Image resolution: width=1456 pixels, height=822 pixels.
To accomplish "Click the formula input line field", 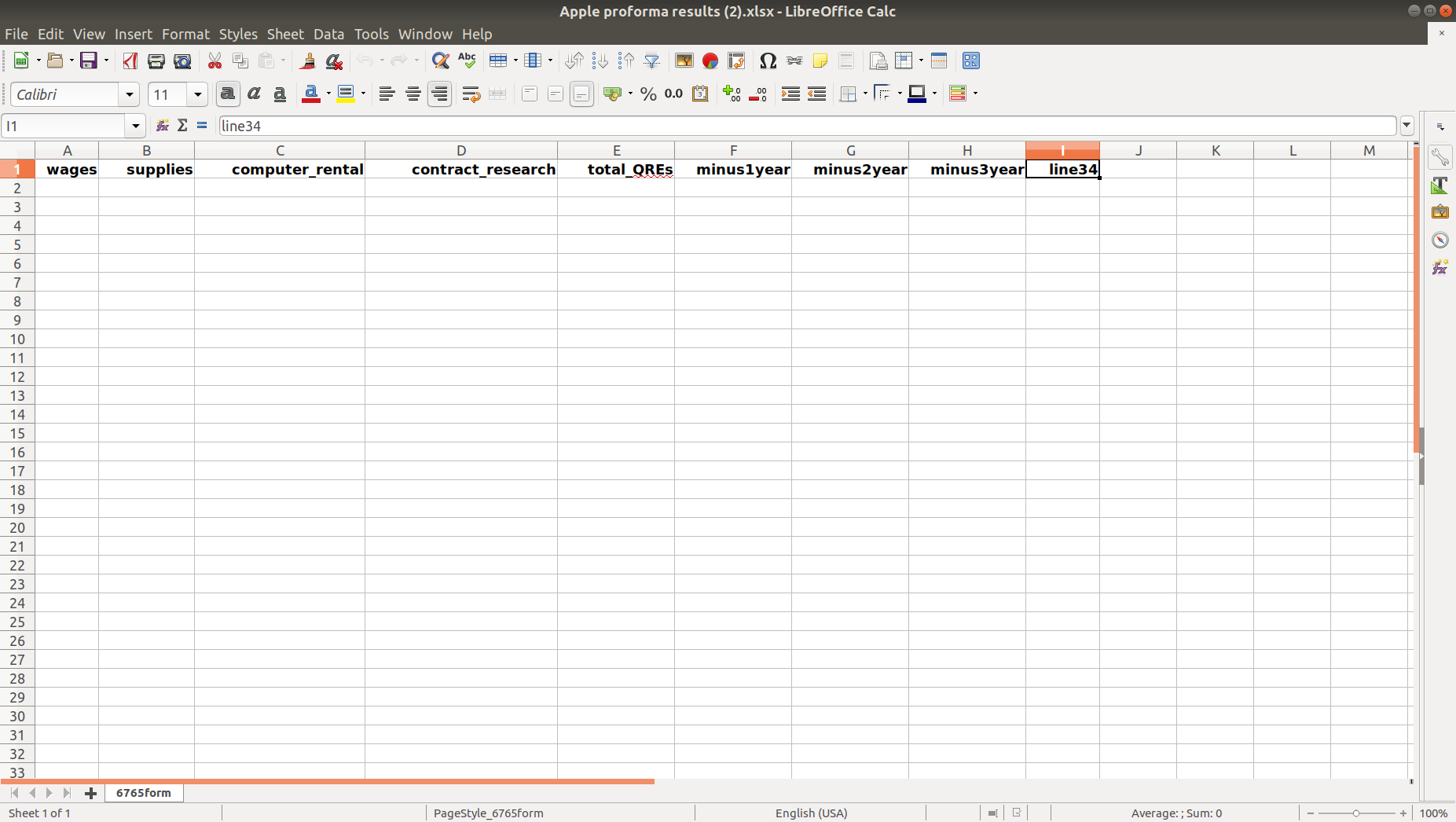I will click(806, 126).
